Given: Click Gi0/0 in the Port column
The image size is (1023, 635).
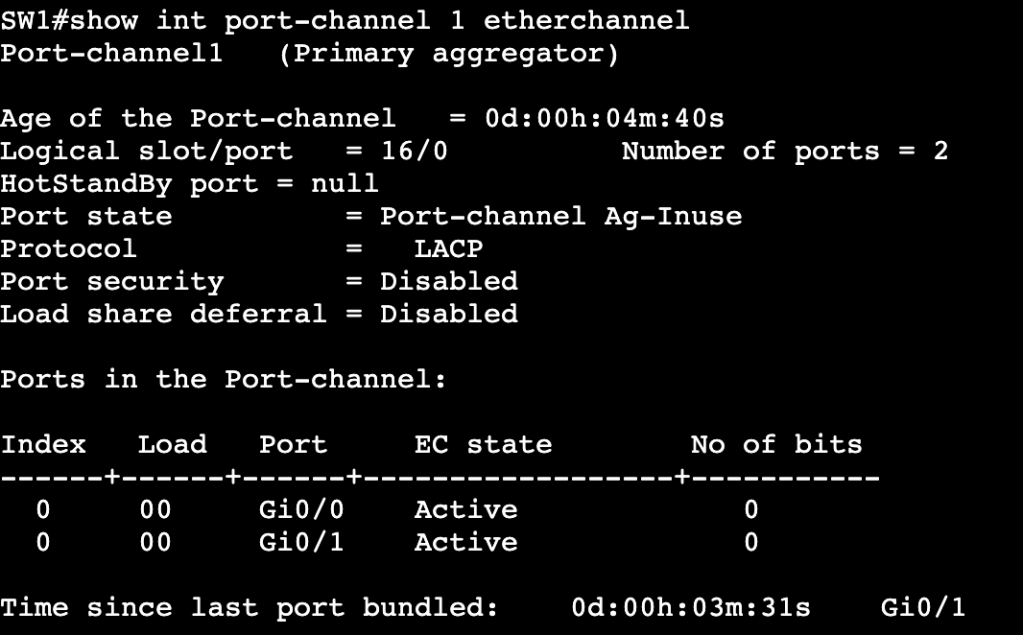Looking at the screenshot, I should [292, 510].
